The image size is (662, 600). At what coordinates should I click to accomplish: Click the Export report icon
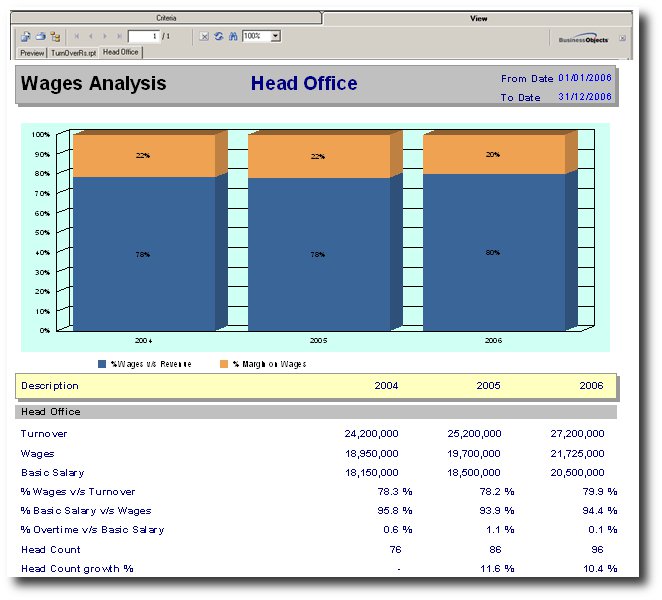(x=26, y=36)
